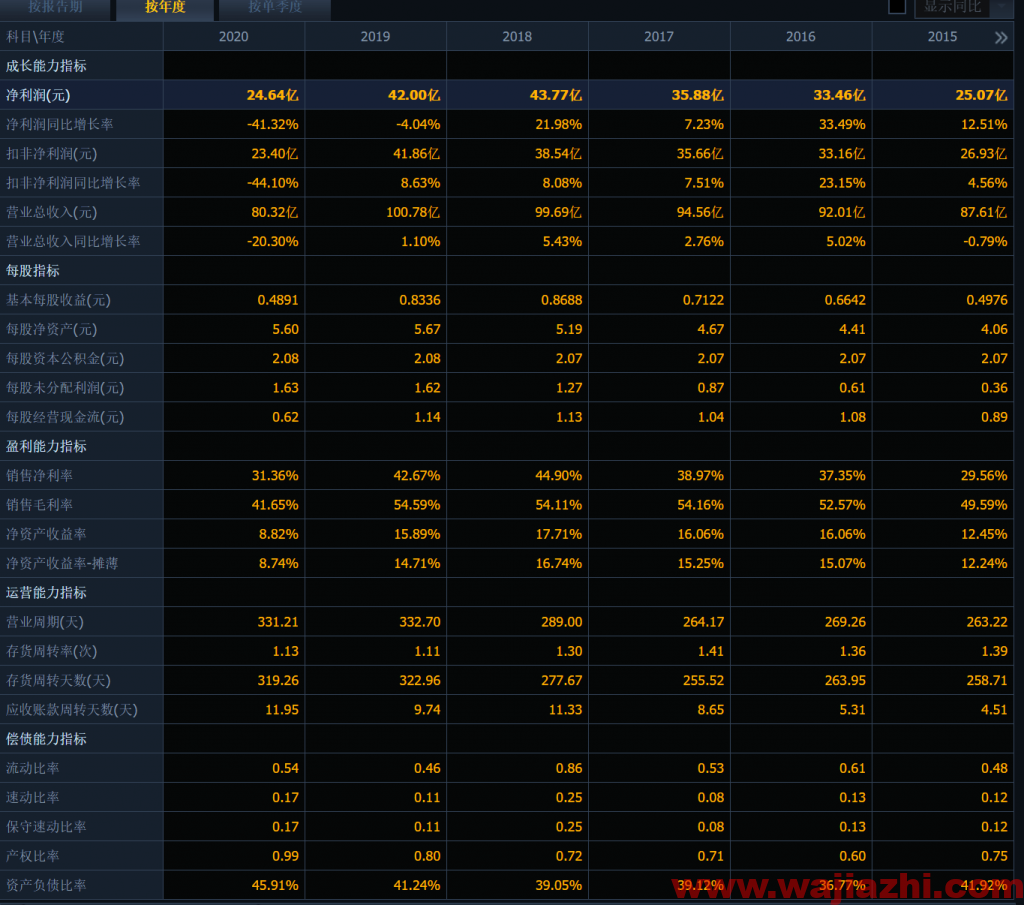This screenshot has width=1024, height=905.
Task: Click the 运营能力指标 section header
Action: point(46,593)
